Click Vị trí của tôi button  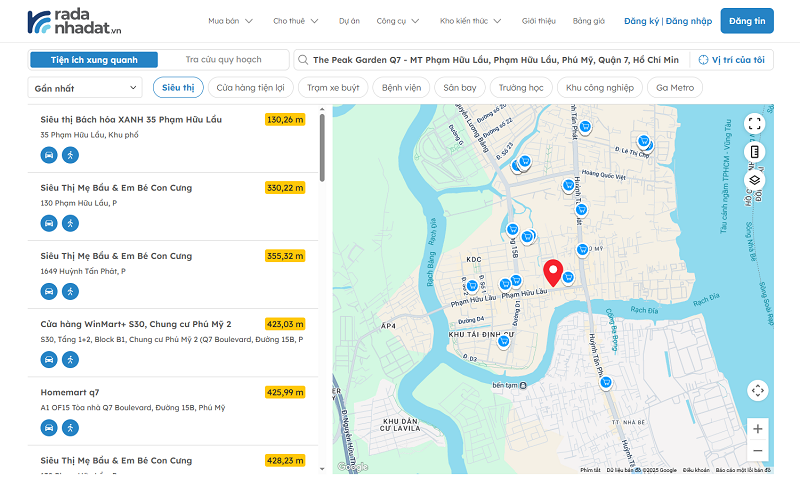pyautogui.click(x=731, y=60)
